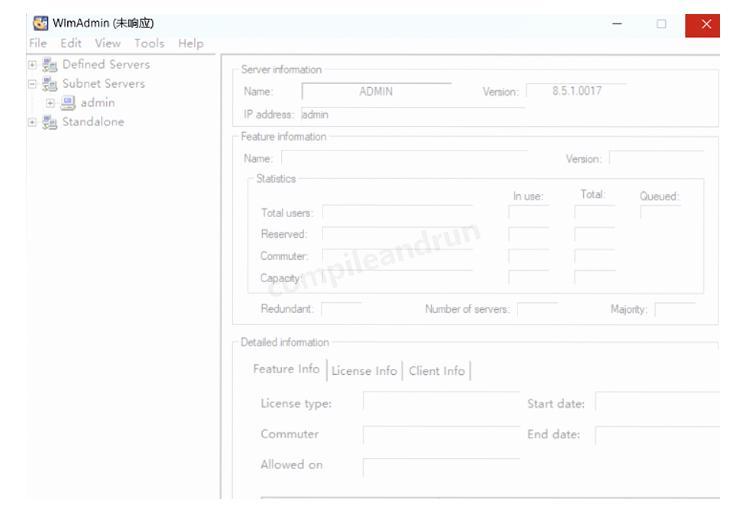Click the End date field
This screenshot has width=746, height=514.
pos(657,434)
